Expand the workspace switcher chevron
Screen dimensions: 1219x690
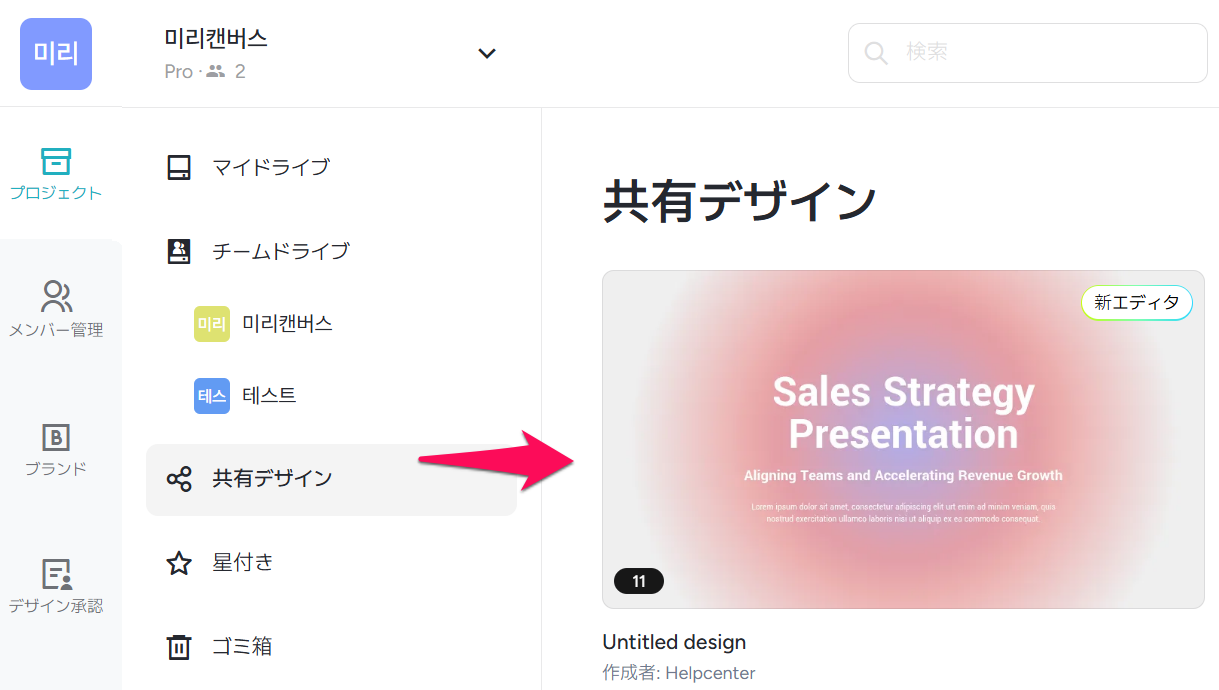(487, 54)
